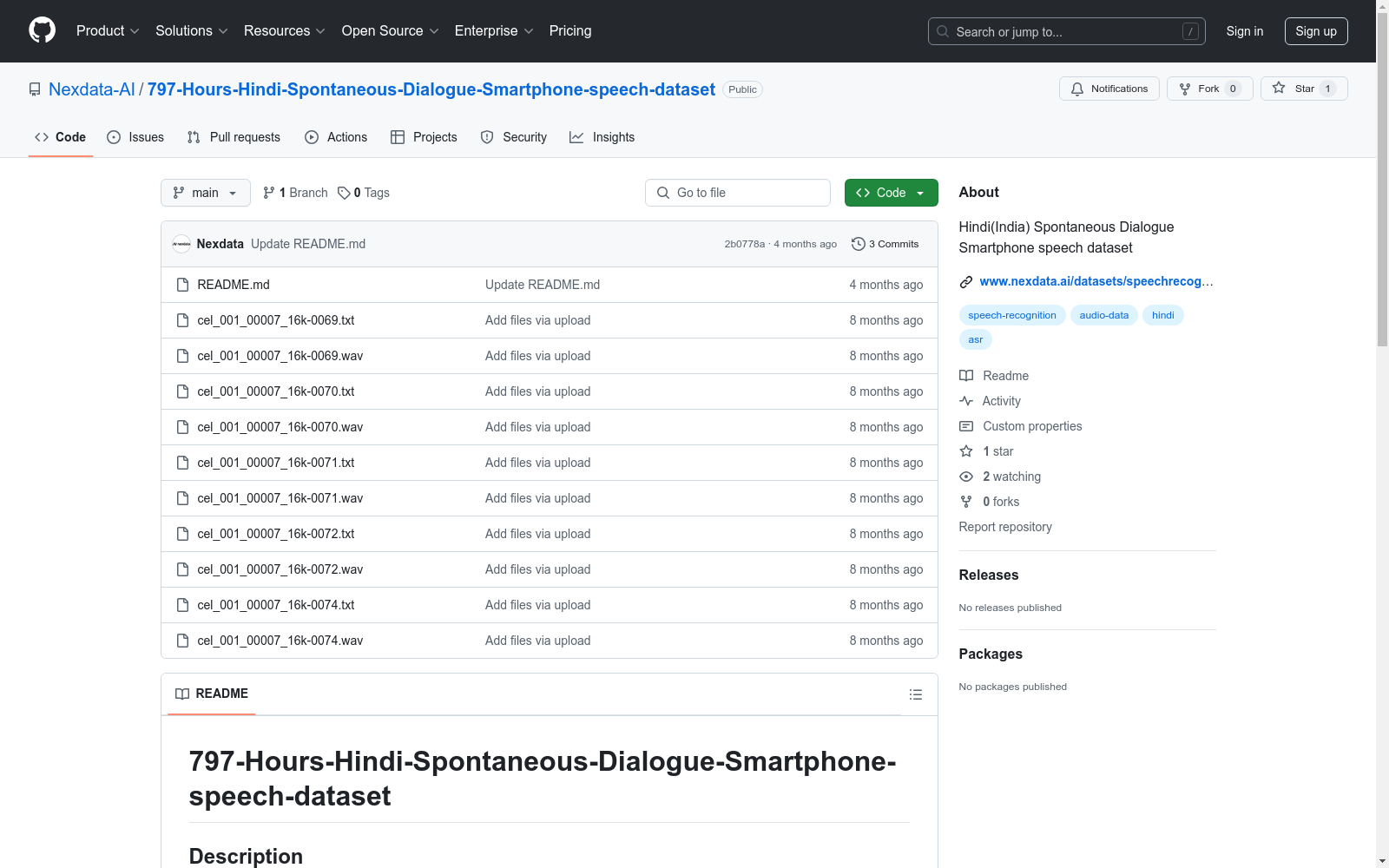The height and width of the screenshot is (868, 1389).
Task: Click the Fork icon
Action: (1185, 89)
